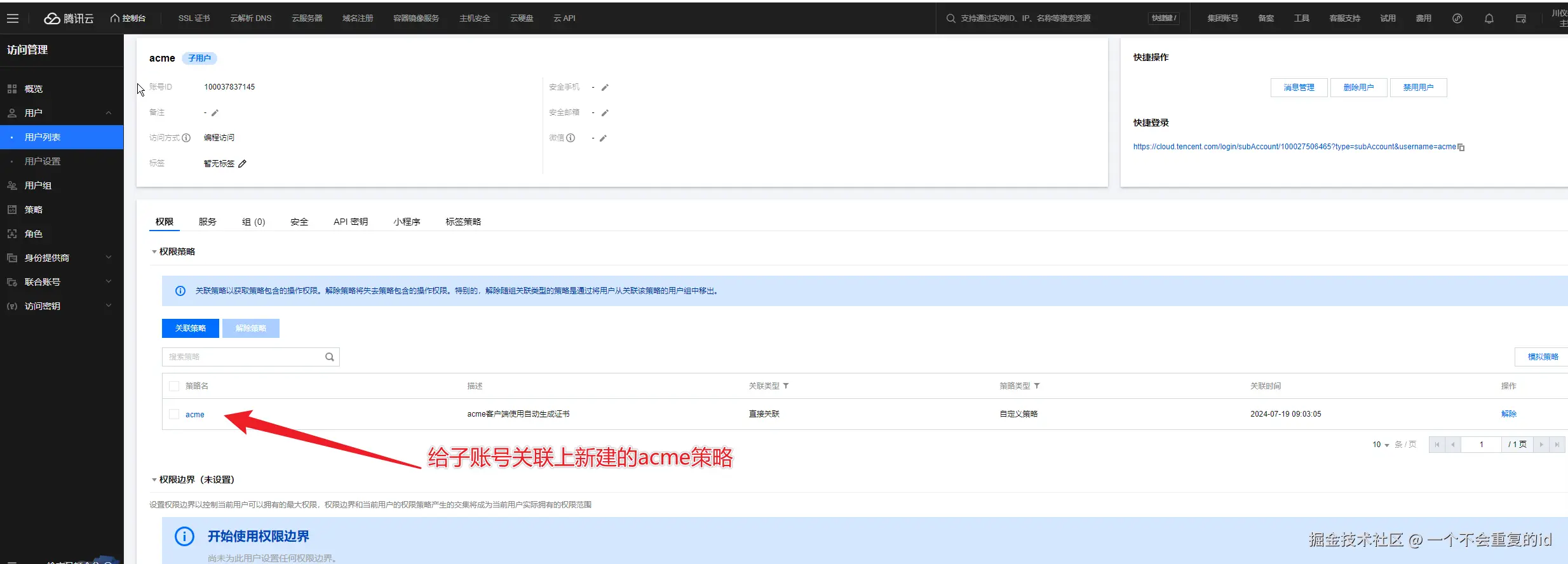Click the 删除用户 button

click(x=1359, y=88)
